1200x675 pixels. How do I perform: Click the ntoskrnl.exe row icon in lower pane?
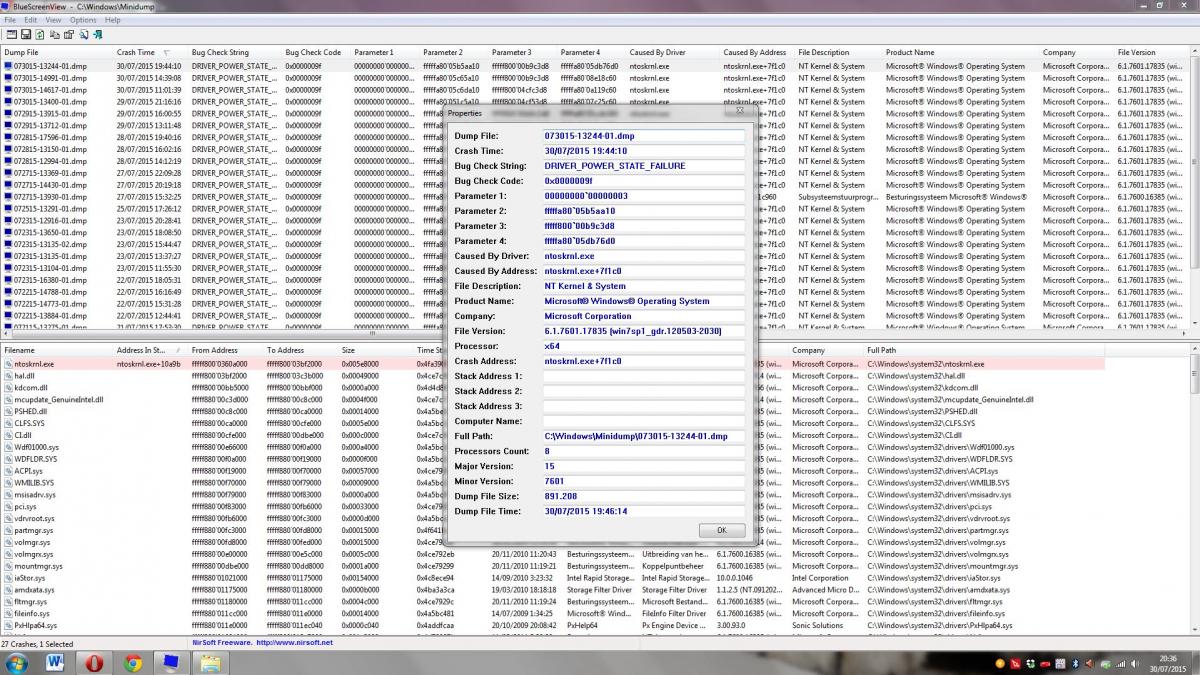(x=8, y=364)
